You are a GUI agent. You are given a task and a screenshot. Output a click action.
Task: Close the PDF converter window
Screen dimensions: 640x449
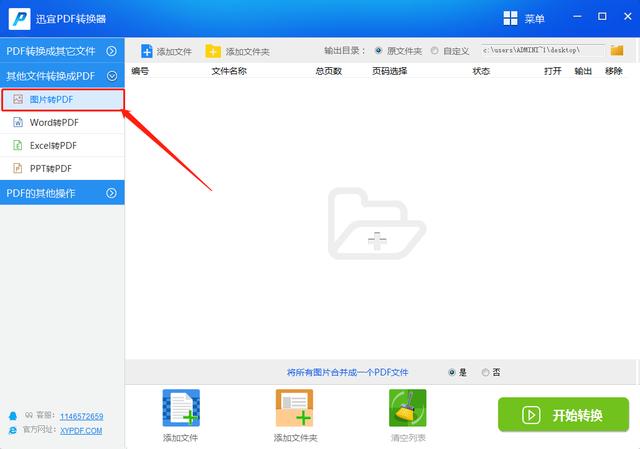coord(628,17)
